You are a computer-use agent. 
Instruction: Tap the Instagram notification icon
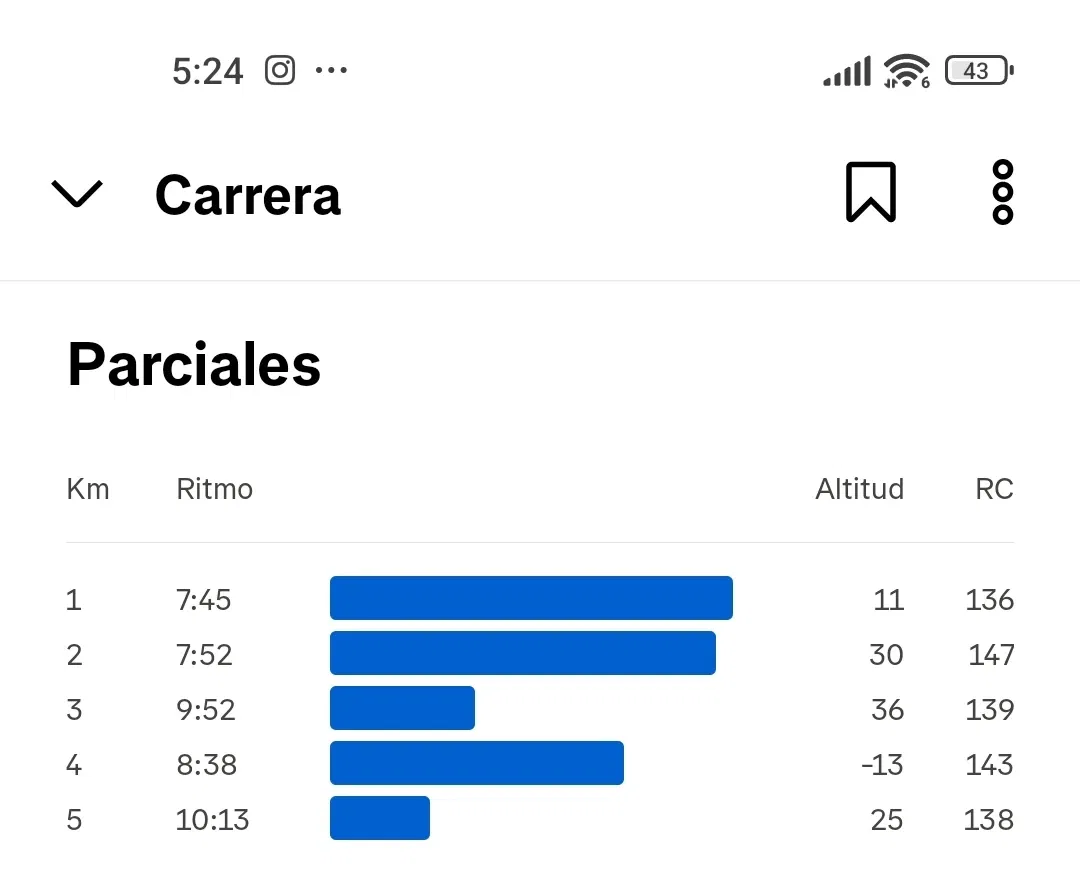pos(280,70)
